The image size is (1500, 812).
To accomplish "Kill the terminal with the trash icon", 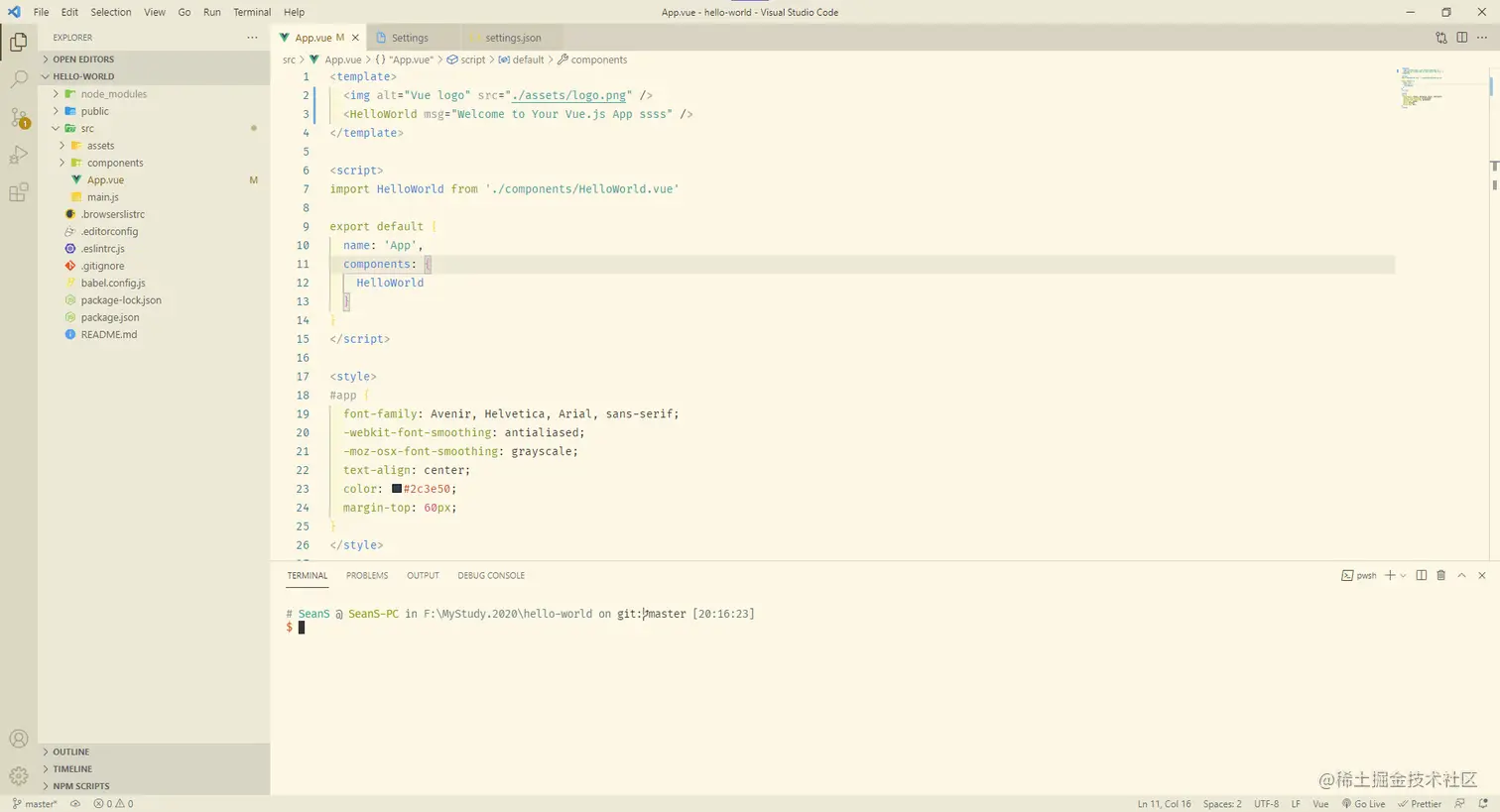I will coord(1441,575).
